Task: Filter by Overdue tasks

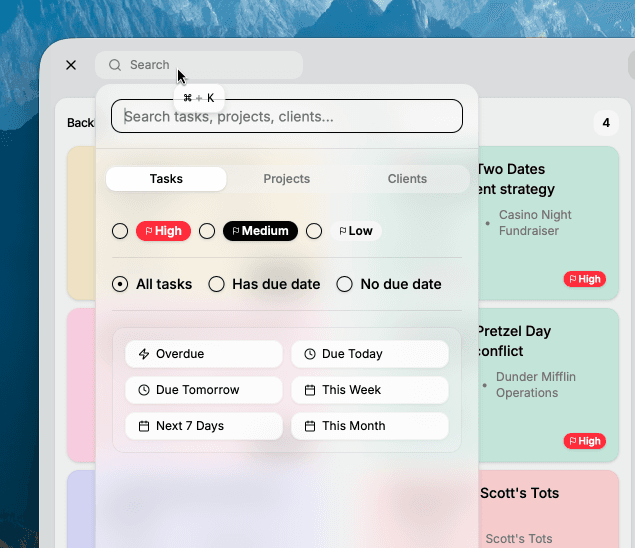Action: tap(204, 354)
